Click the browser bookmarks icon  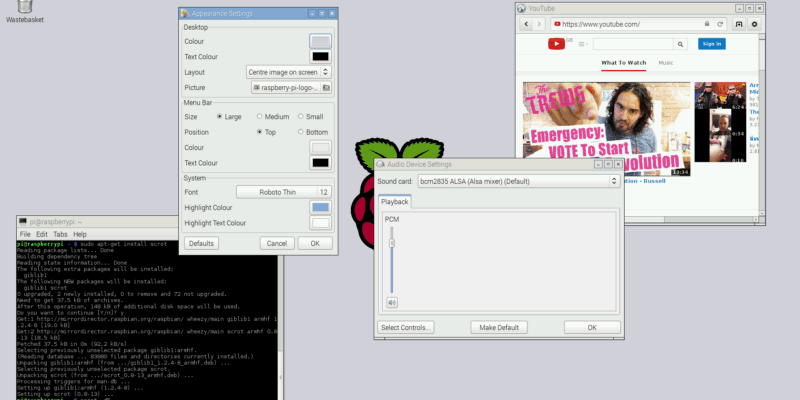(738, 24)
